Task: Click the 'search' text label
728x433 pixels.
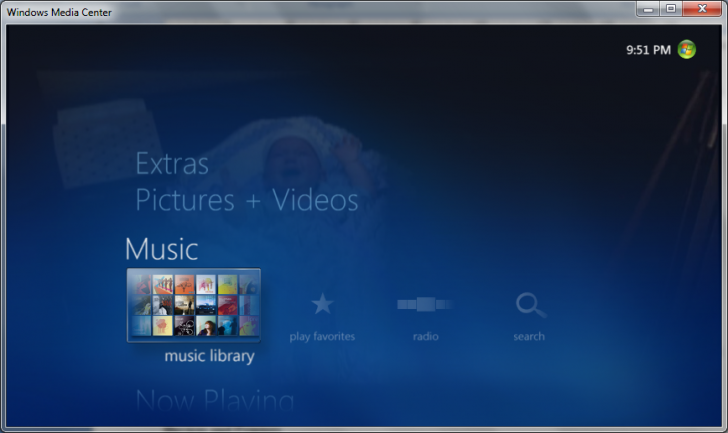Action: [x=529, y=336]
